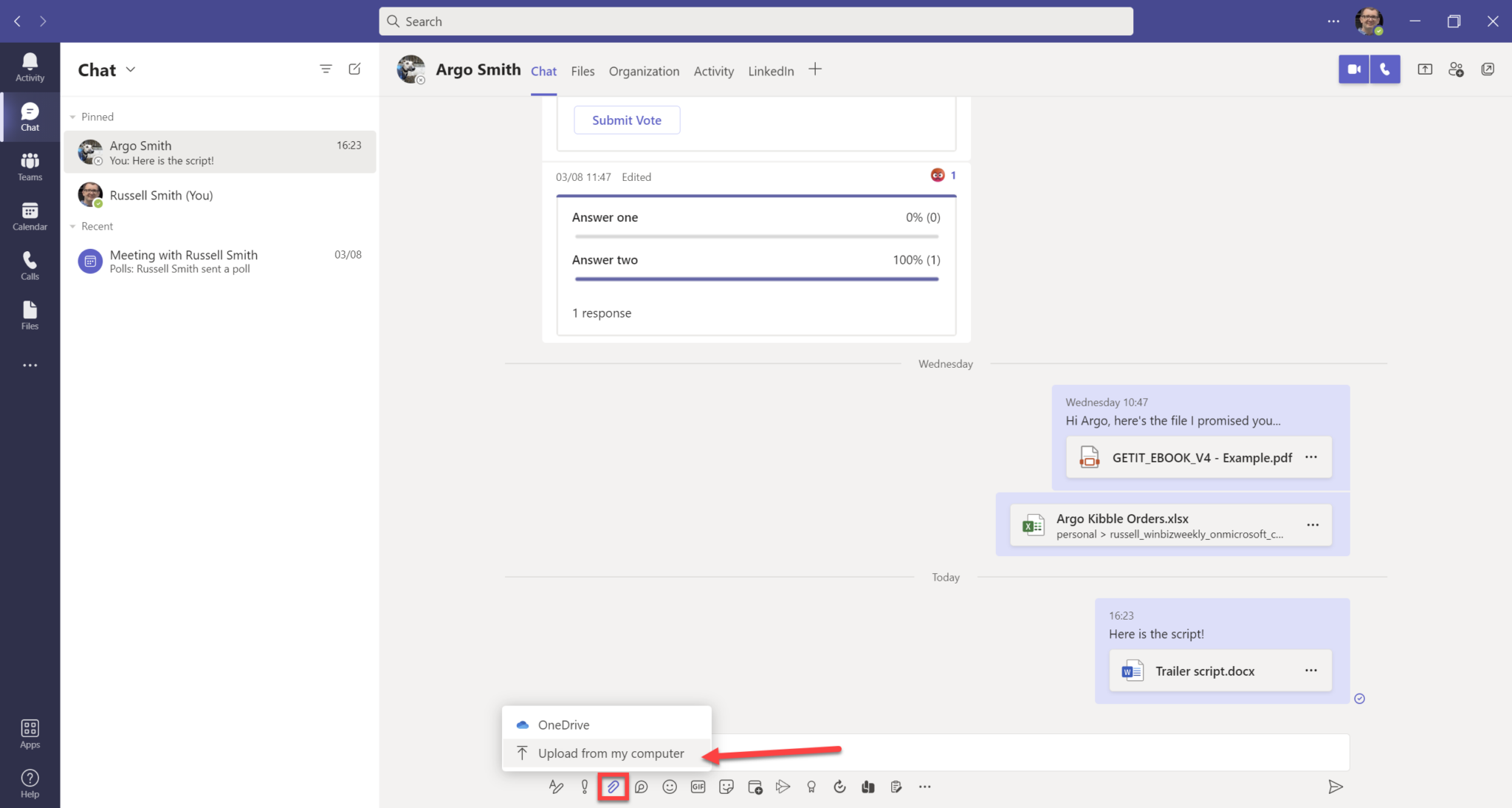Select Upload from my computer
1512x808 pixels.
[610, 753]
